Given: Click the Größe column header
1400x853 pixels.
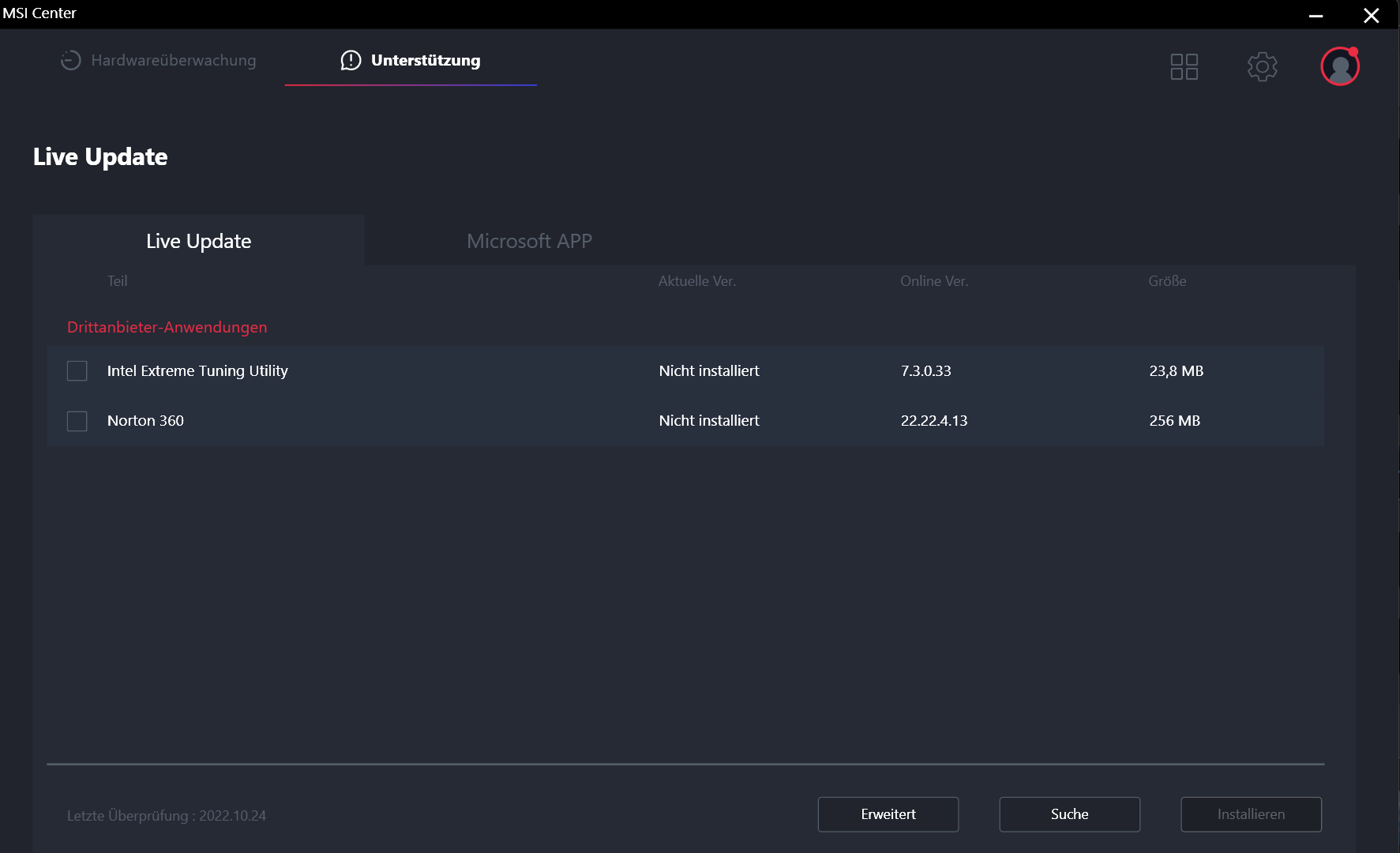Looking at the screenshot, I should (1167, 281).
